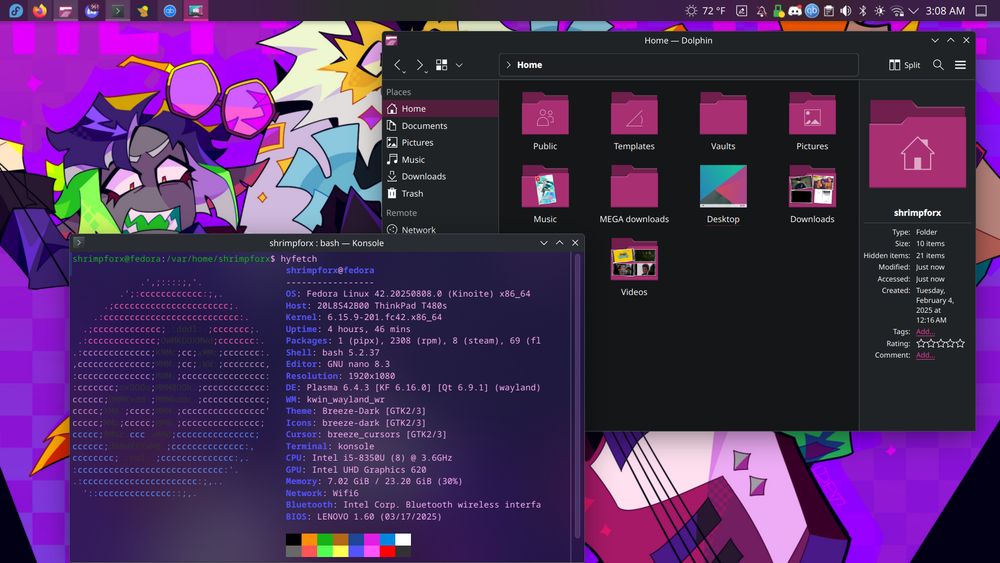Click the large home folder preview icon

pyautogui.click(x=917, y=143)
